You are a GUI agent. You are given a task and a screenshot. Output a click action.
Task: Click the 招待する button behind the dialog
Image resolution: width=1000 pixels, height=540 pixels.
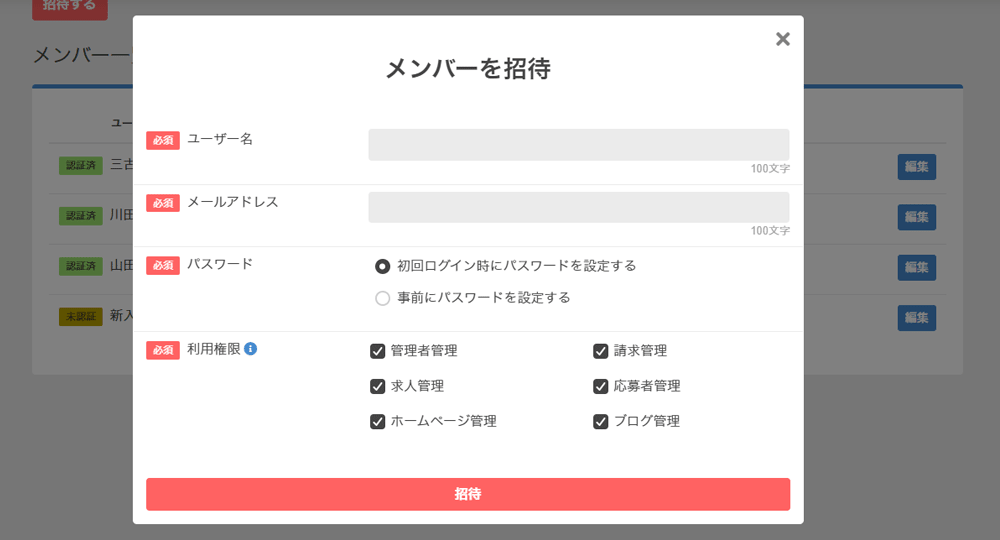coord(69,6)
